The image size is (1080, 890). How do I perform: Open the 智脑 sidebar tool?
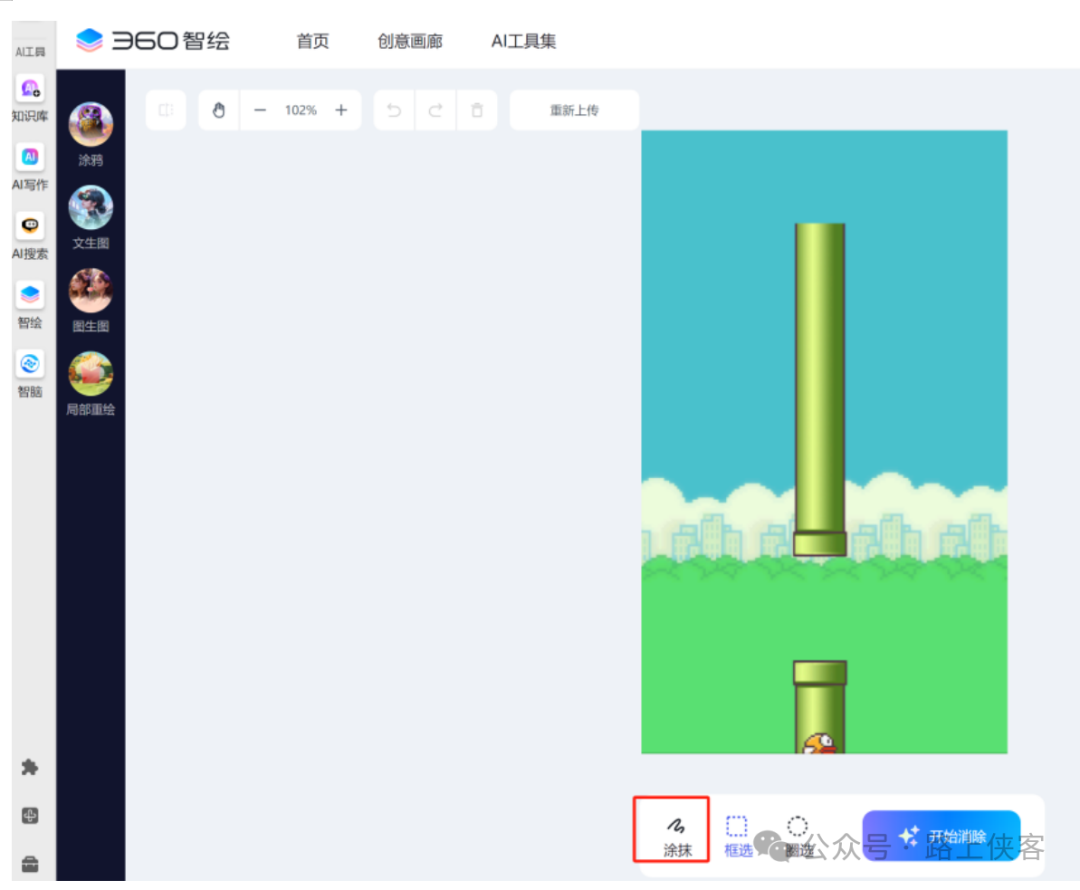click(x=30, y=364)
